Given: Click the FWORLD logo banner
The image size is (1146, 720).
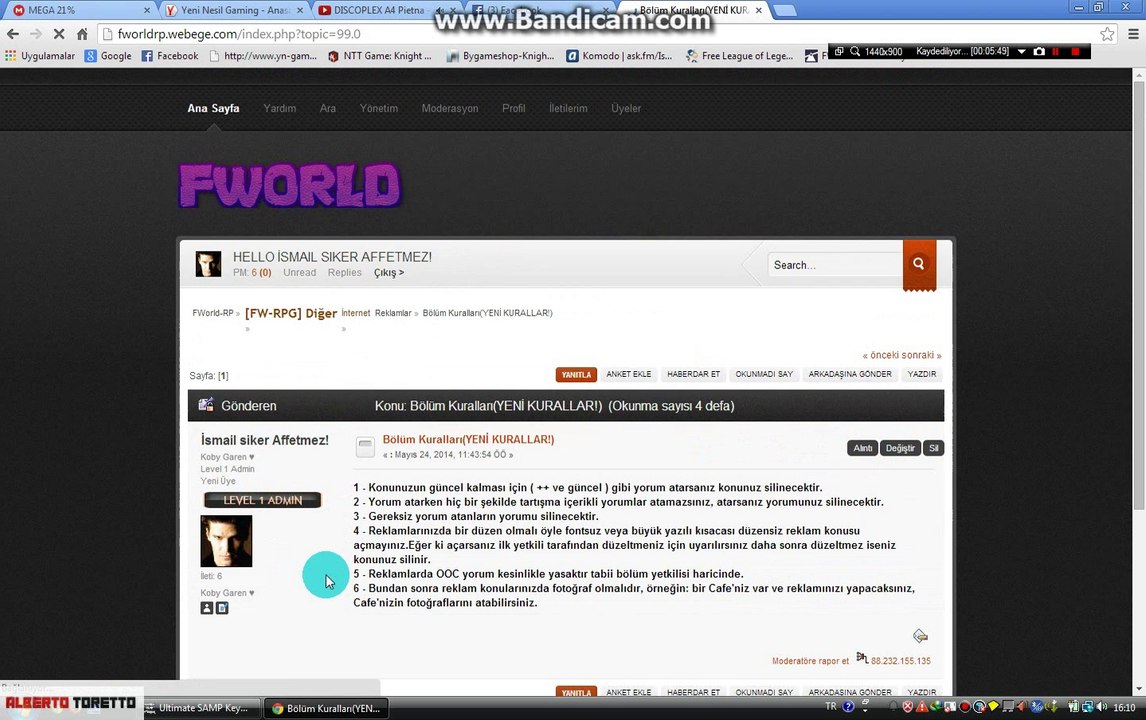Looking at the screenshot, I should 289,185.
